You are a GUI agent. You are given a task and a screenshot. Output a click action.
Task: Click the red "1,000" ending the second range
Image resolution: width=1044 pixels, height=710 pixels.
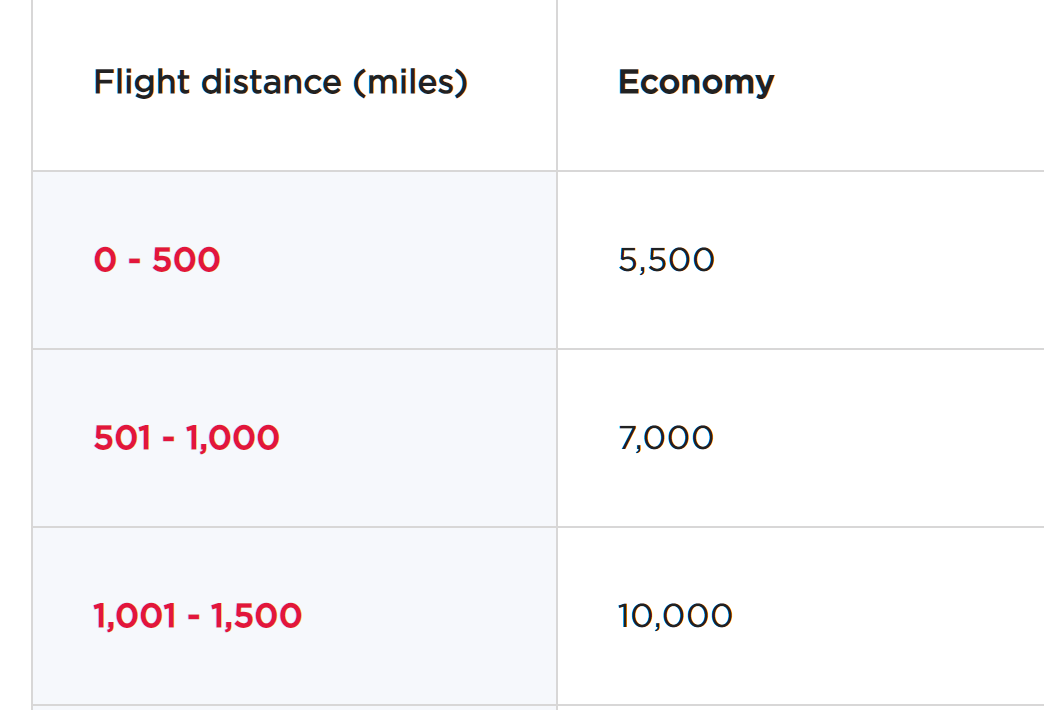(x=232, y=438)
